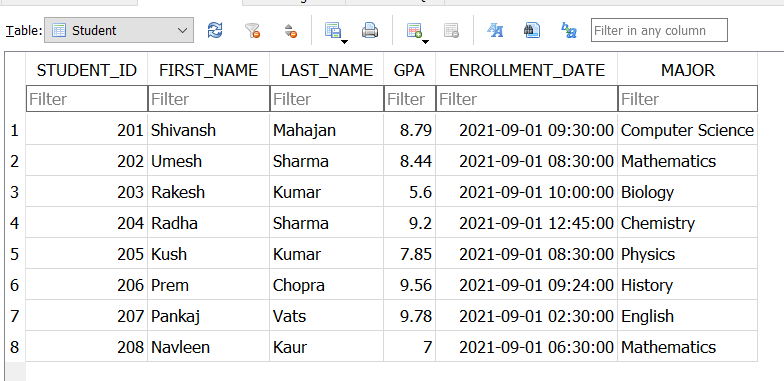The height and width of the screenshot is (381, 784).
Task: Sort by the ENROLLMENT_DATE column header
Action: point(526,70)
